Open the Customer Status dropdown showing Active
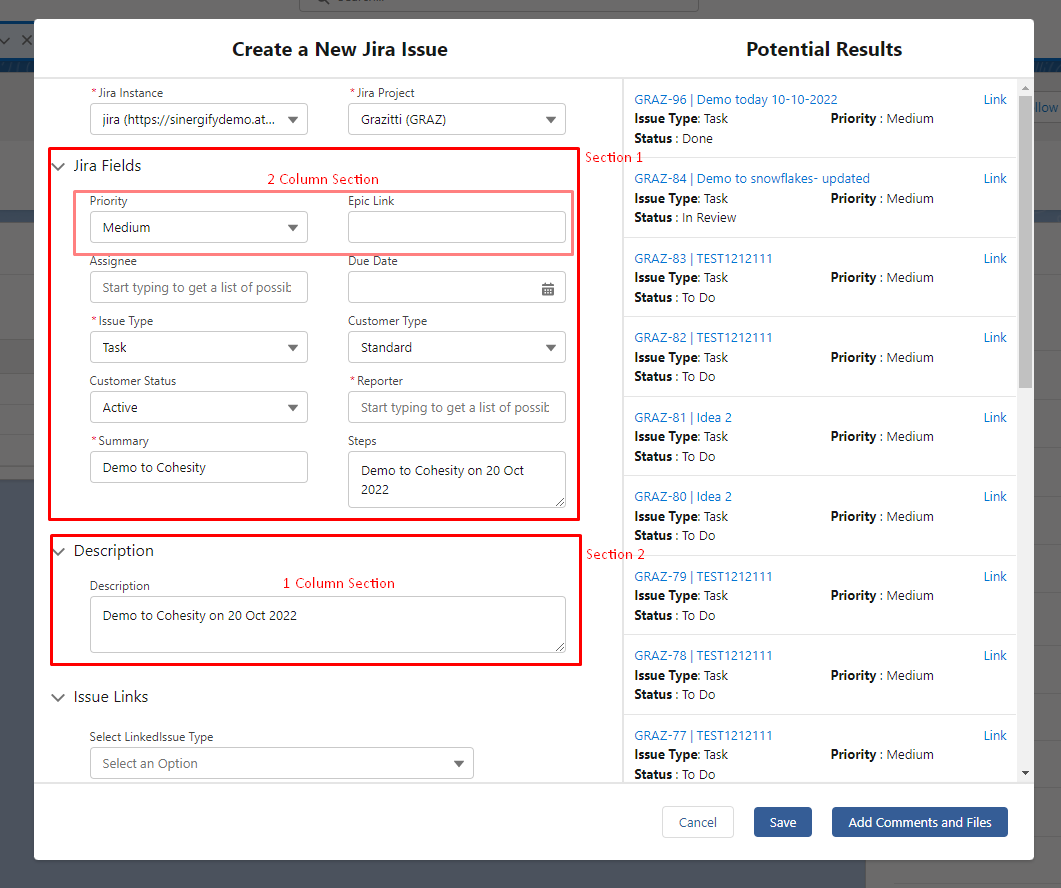The height and width of the screenshot is (888, 1061). (x=199, y=407)
